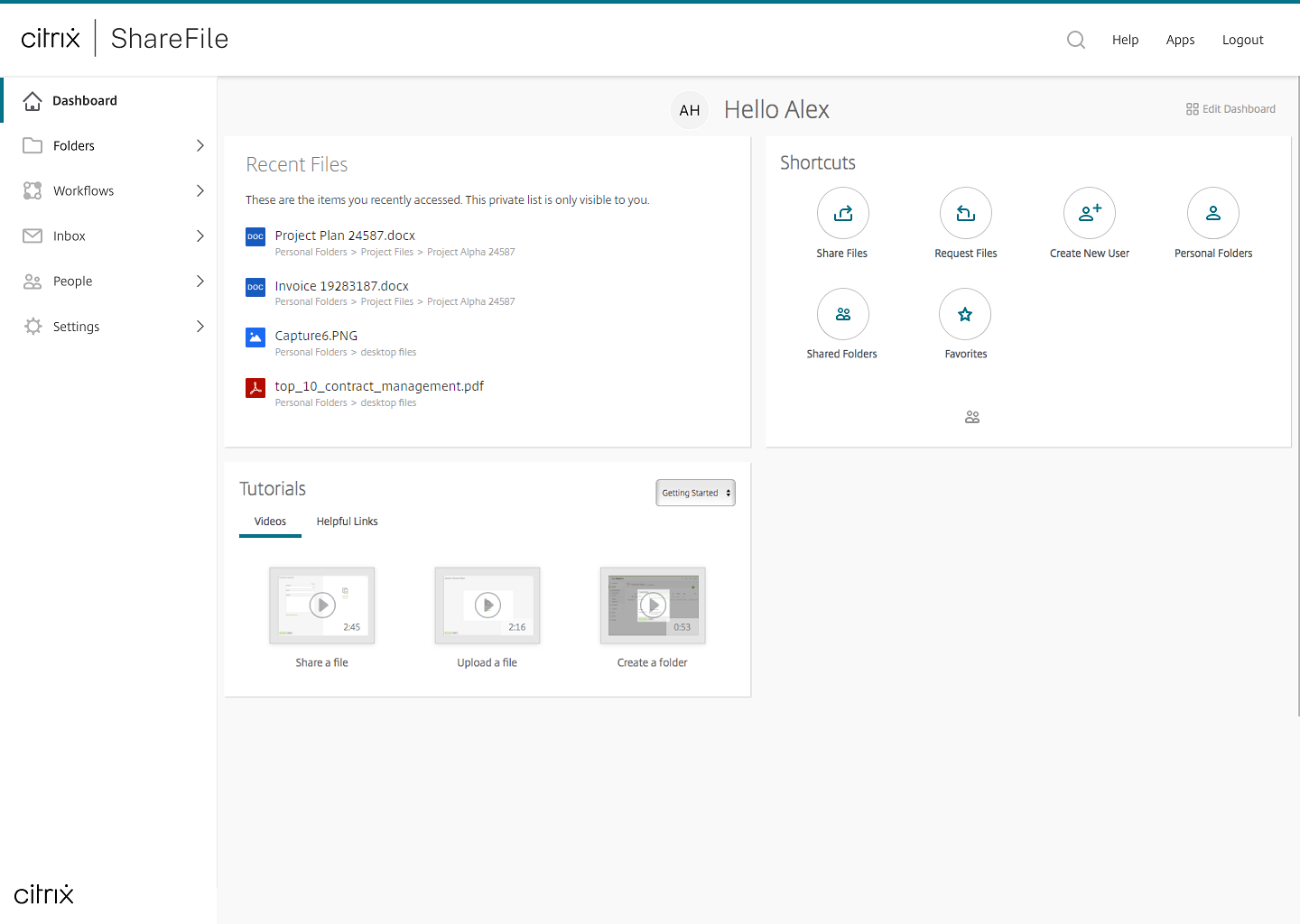Open the Apps menu in header
Viewport: 1300px width, 924px height.
[1180, 40]
